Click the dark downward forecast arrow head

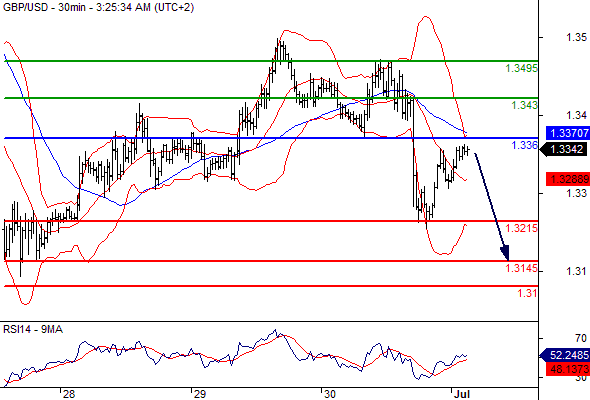[x=505, y=252]
